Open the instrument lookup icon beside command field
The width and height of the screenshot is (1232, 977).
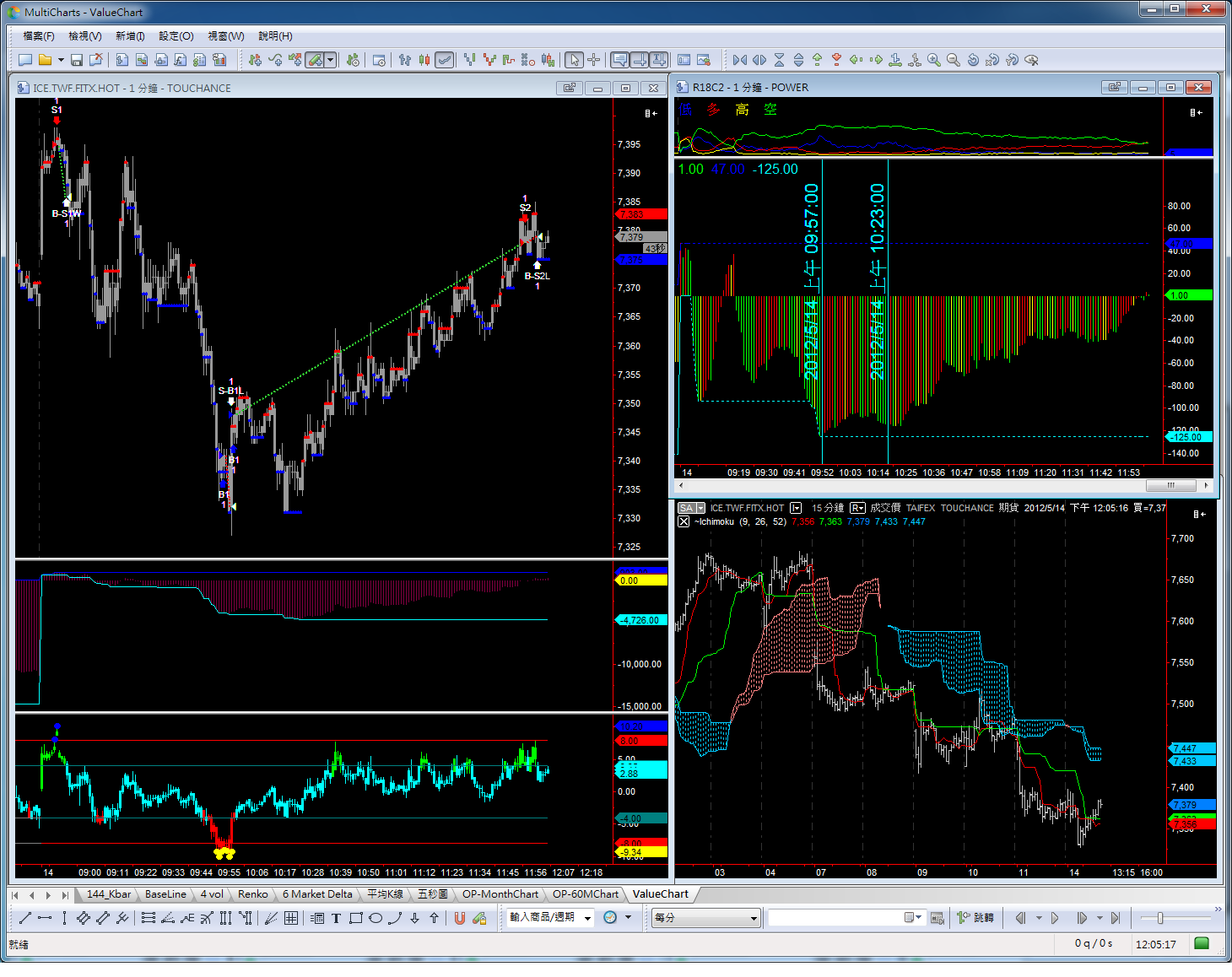point(937,918)
